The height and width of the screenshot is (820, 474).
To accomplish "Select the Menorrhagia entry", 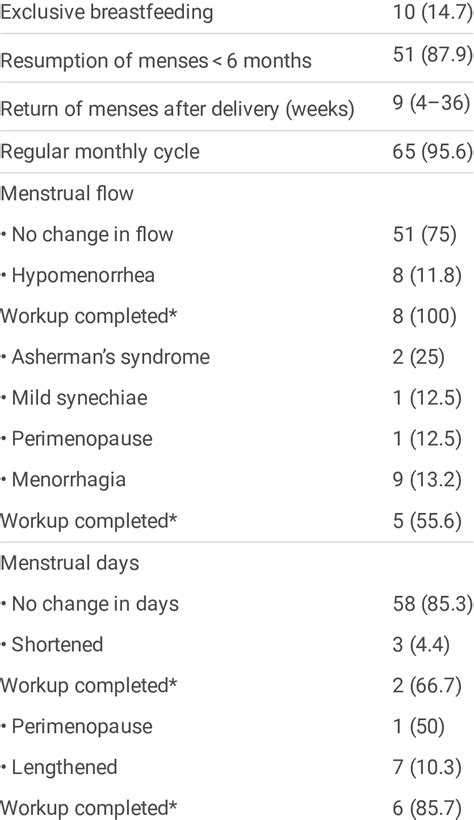I will pyautogui.click(x=63, y=480).
